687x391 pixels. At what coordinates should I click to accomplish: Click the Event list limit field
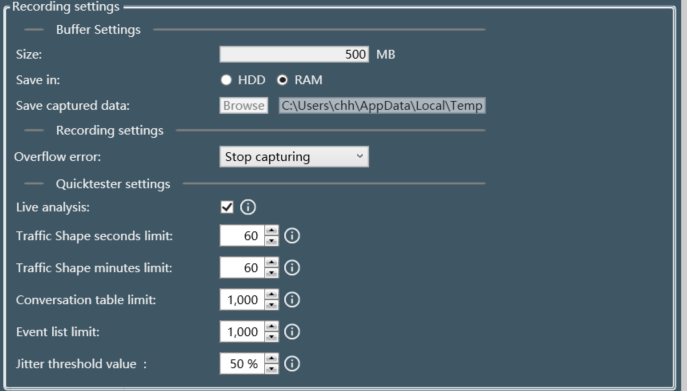coord(242,332)
